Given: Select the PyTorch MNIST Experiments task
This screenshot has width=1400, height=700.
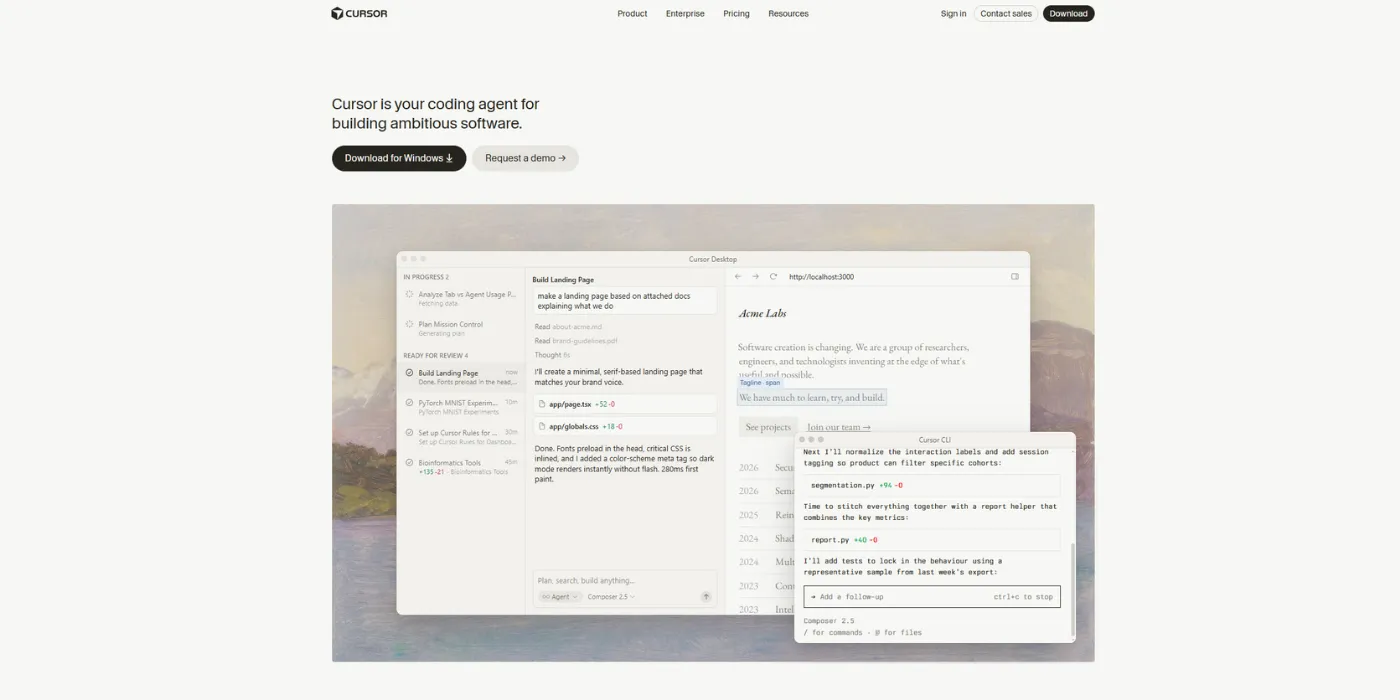Looking at the screenshot, I should pyautogui.click(x=461, y=407).
